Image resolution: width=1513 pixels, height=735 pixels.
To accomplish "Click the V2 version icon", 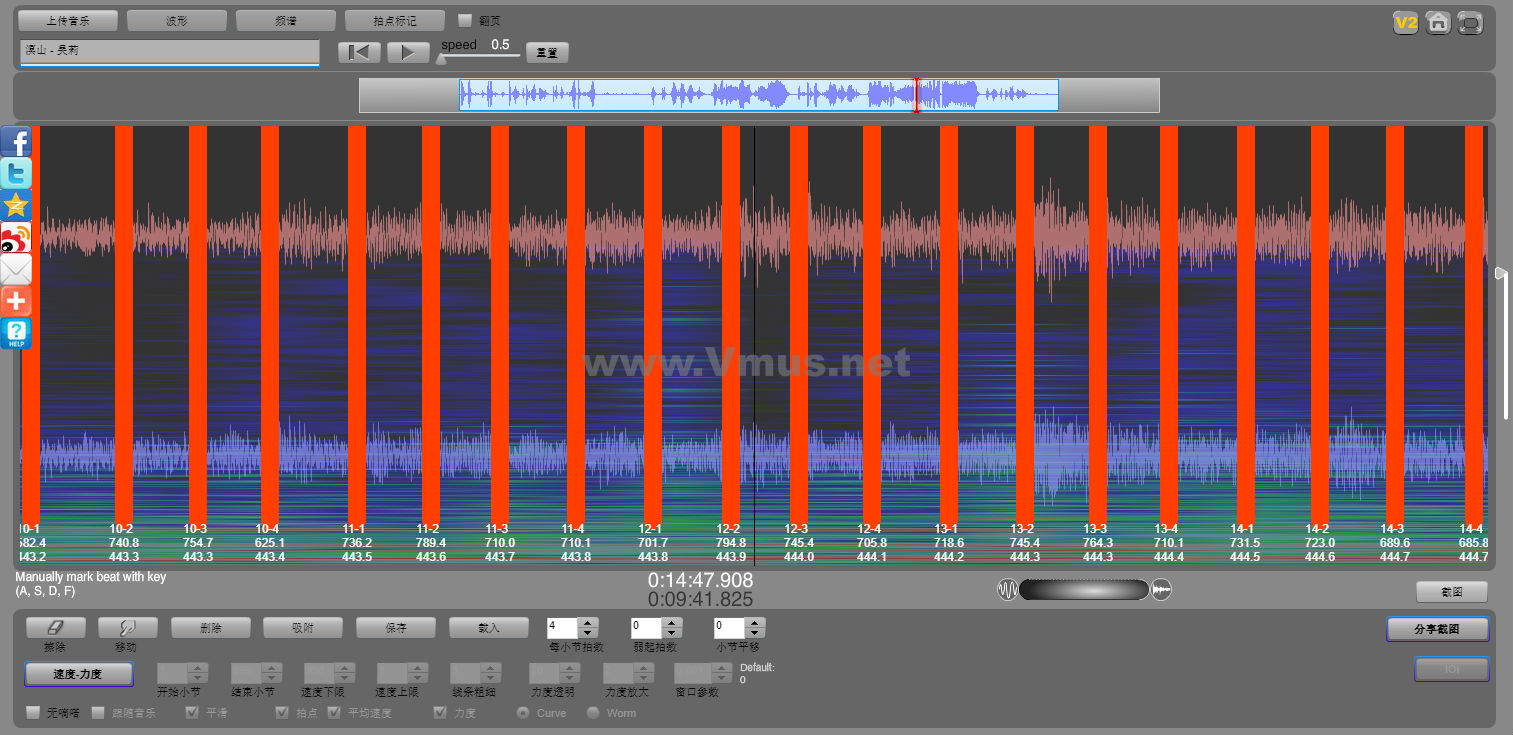I will (1406, 22).
